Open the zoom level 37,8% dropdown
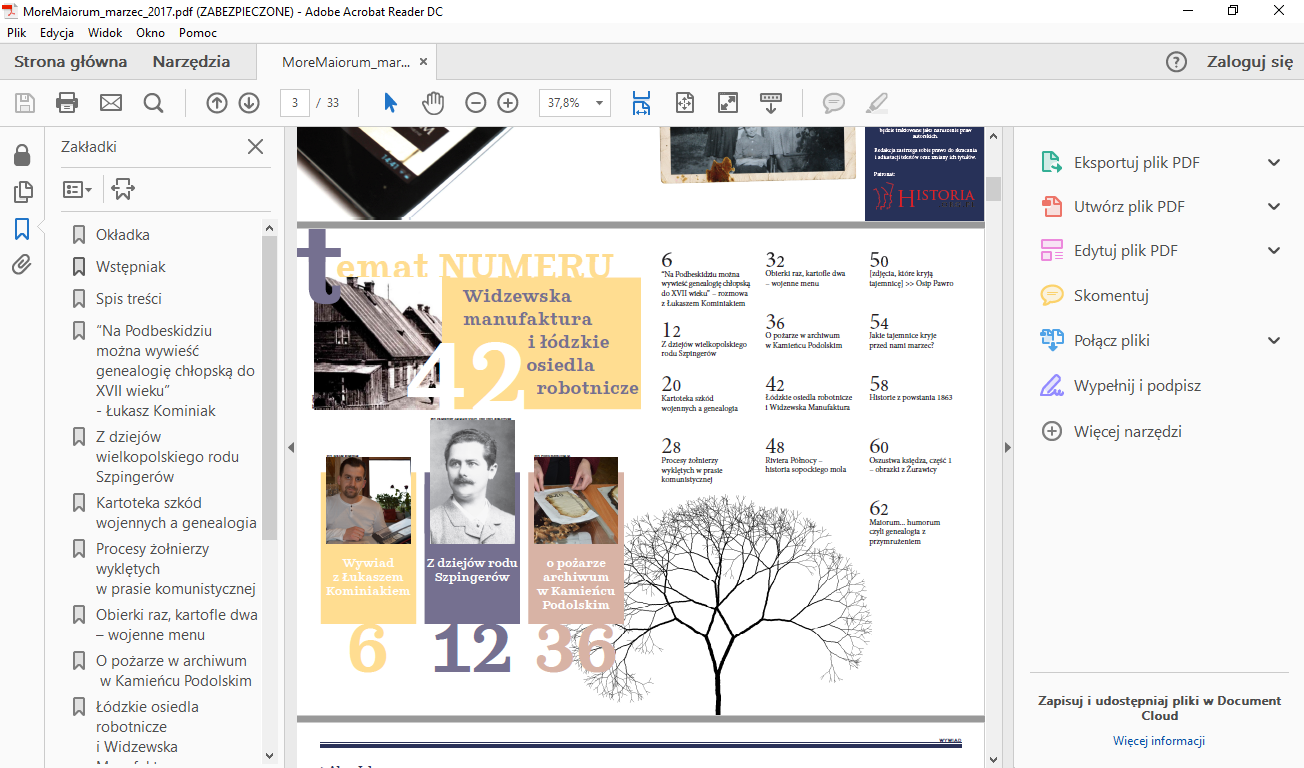This screenshot has height=768, width=1304. 600,103
